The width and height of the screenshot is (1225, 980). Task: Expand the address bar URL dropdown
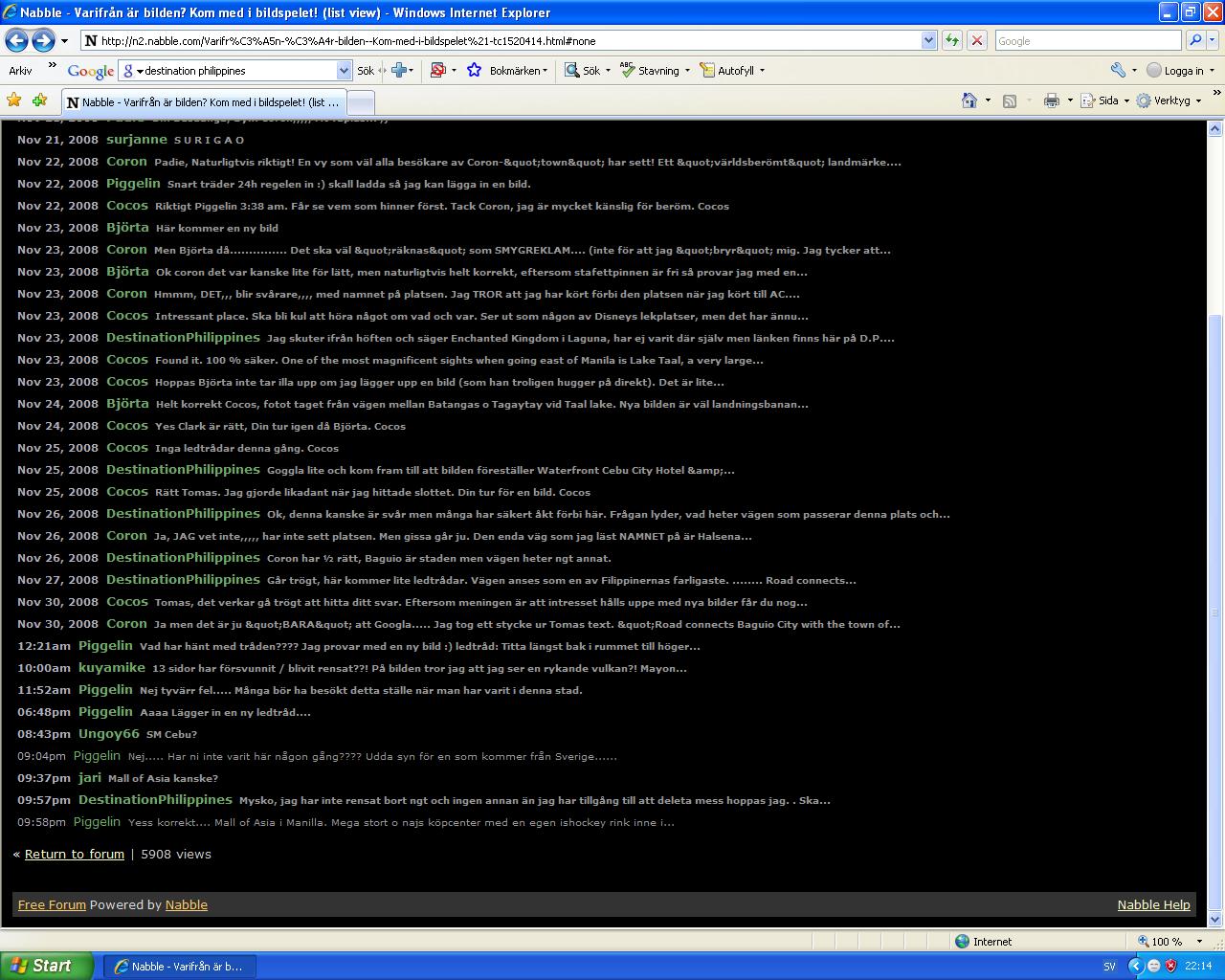(x=928, y=40)
